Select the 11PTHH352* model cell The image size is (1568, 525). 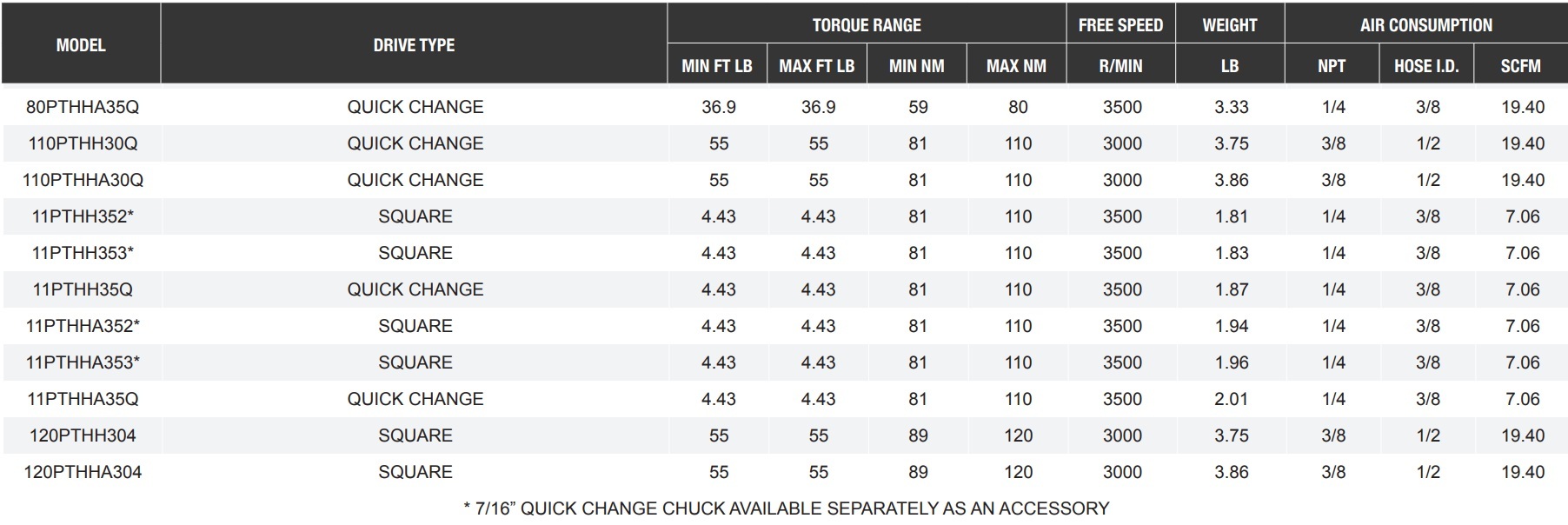pyautogui.click(x=83, y=216)
